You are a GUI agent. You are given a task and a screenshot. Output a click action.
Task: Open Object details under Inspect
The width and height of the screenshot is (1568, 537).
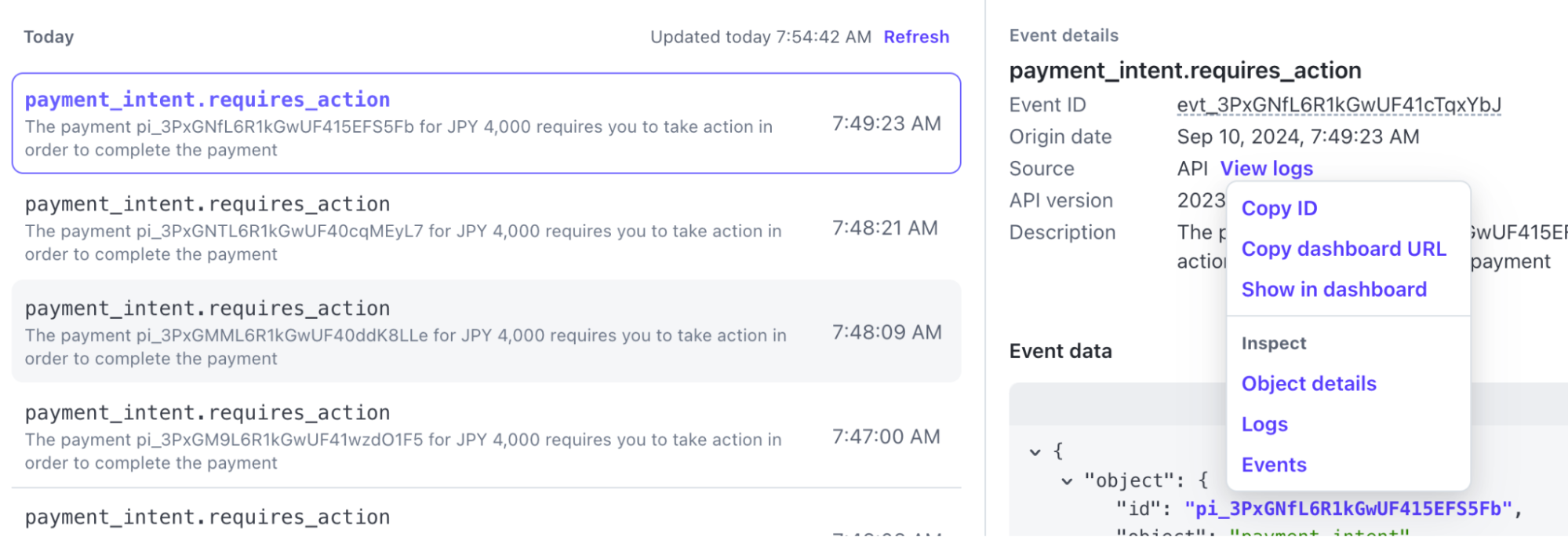(x=1308, y=384)
